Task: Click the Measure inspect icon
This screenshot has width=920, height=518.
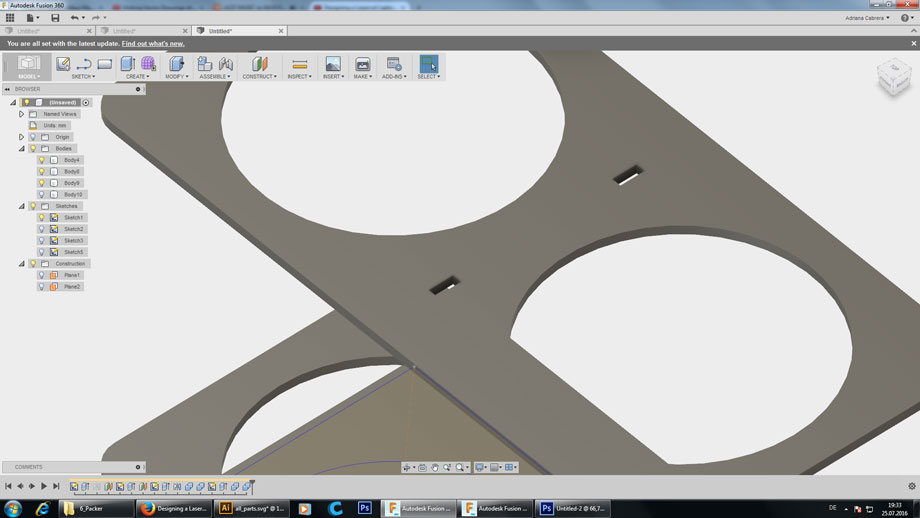Action: (299, 64)
